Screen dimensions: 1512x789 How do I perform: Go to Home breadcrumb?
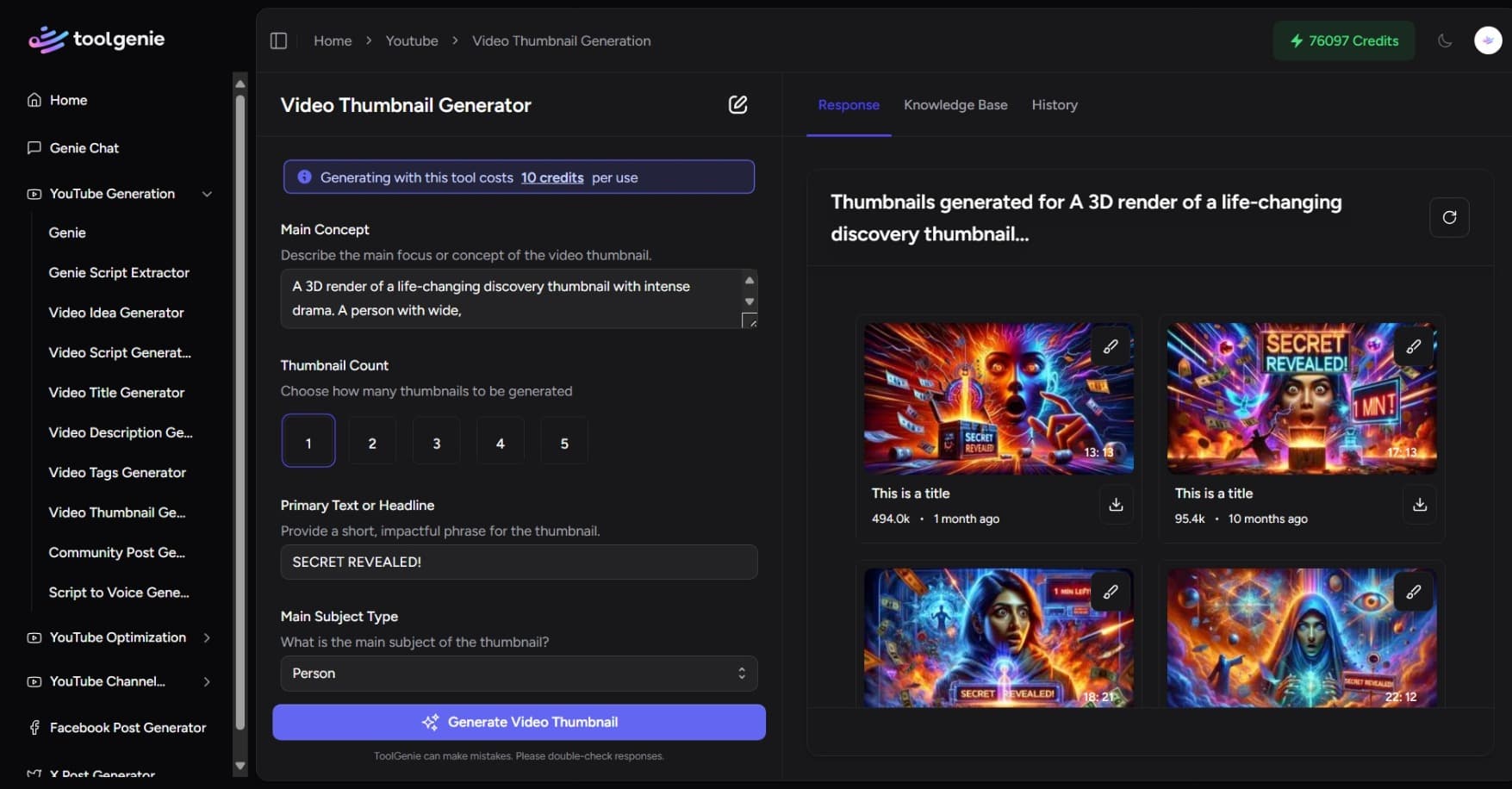333,40
